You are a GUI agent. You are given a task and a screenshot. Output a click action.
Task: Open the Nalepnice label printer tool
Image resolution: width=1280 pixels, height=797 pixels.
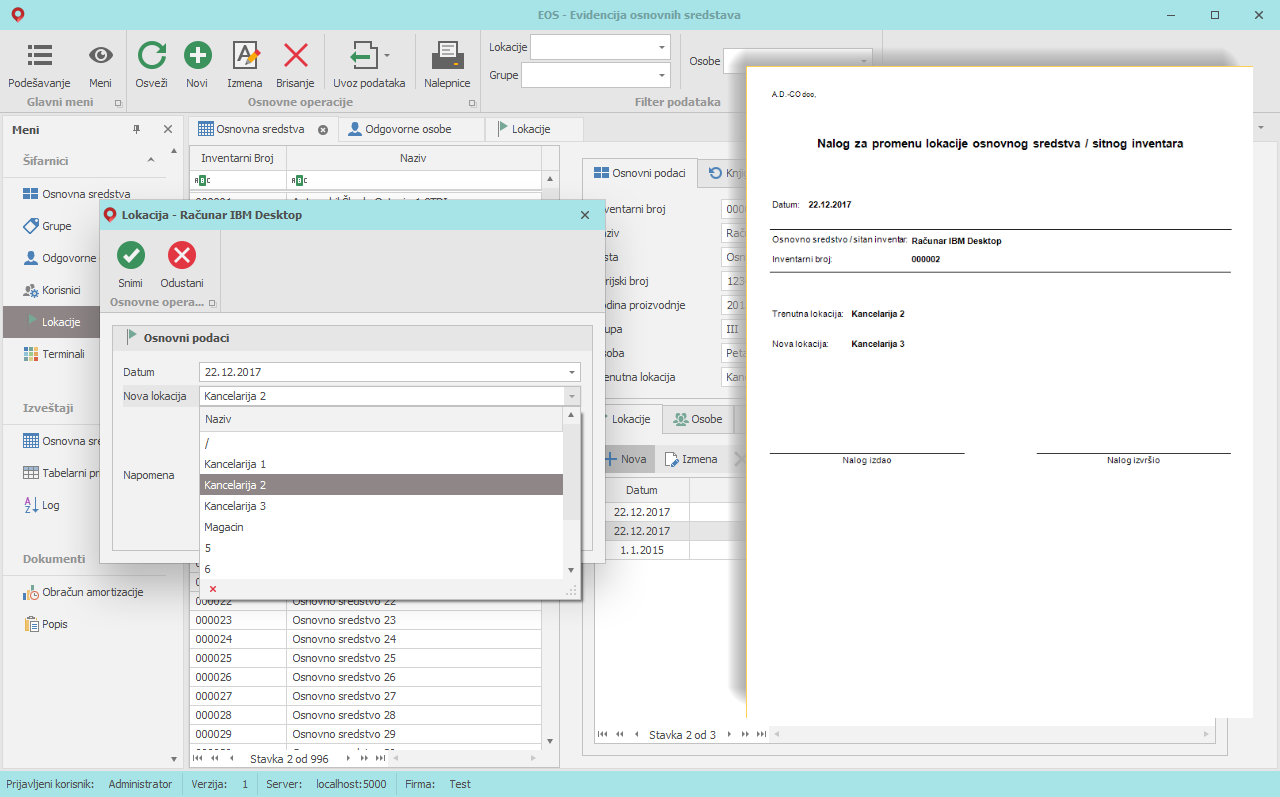[447, 66]
